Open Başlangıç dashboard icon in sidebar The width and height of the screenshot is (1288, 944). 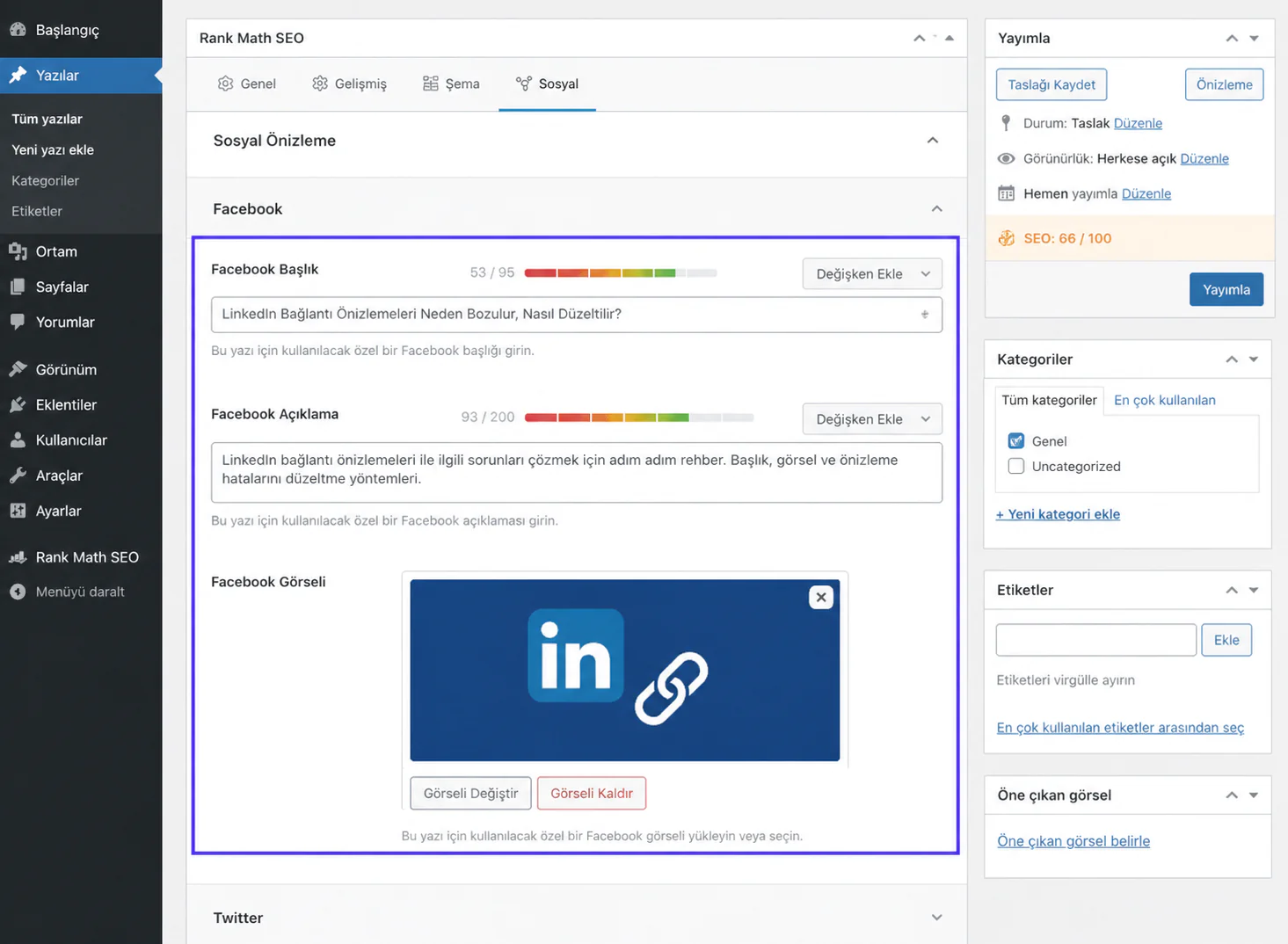point(18,29)
